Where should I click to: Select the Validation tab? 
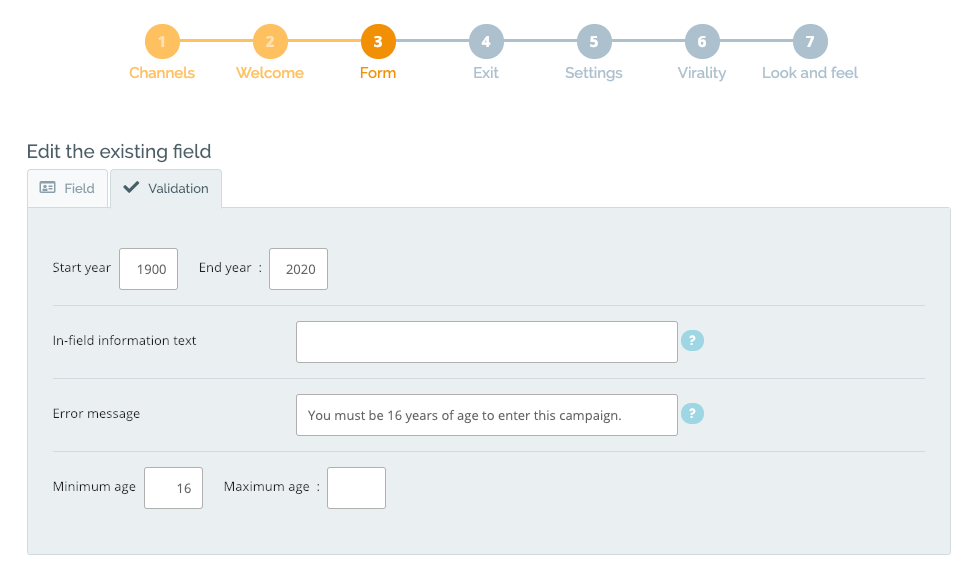click(166, 188)
